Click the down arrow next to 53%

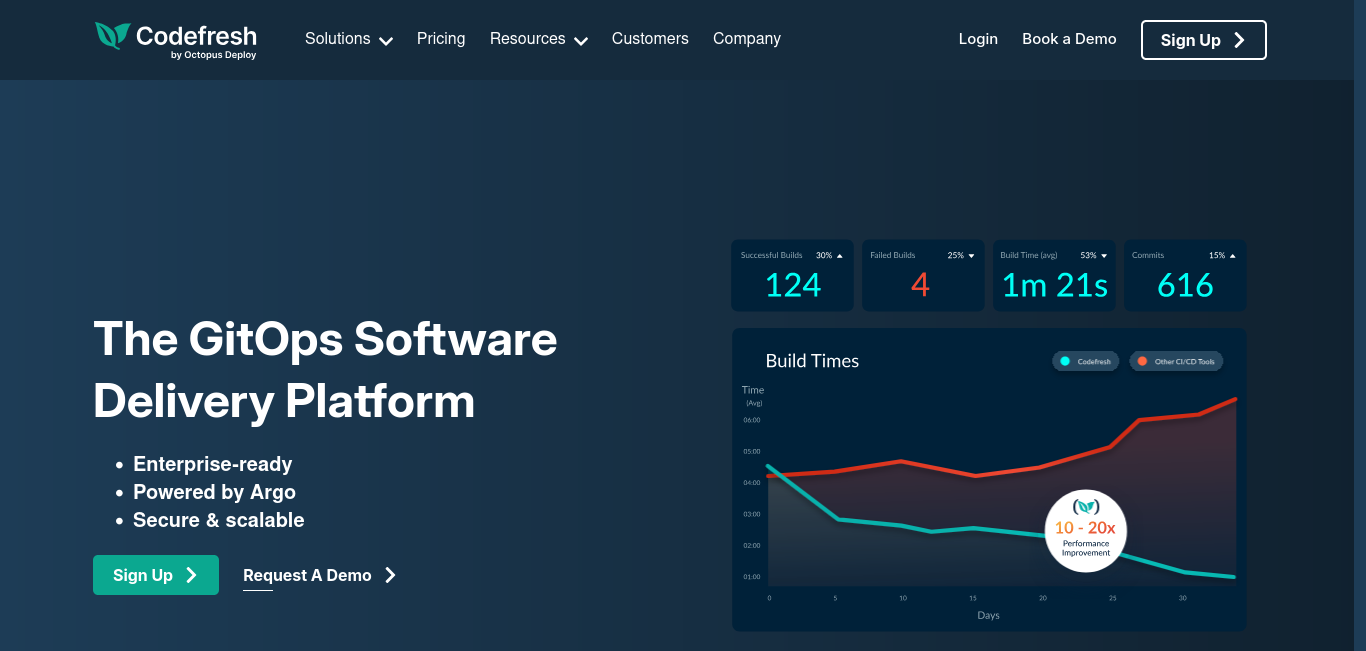tap(1104, 256)
